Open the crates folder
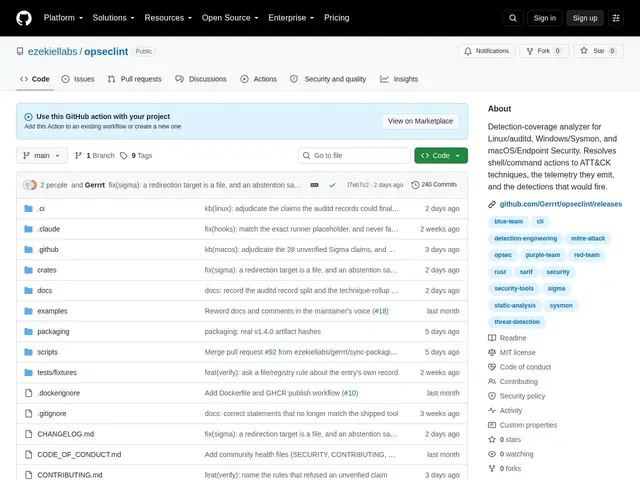 coord(47,270)
